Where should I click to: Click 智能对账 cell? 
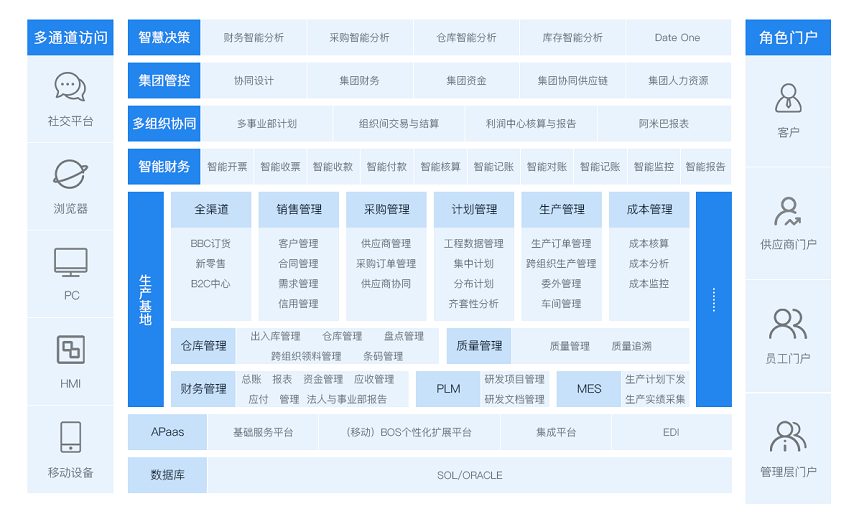tap(546, 167)
